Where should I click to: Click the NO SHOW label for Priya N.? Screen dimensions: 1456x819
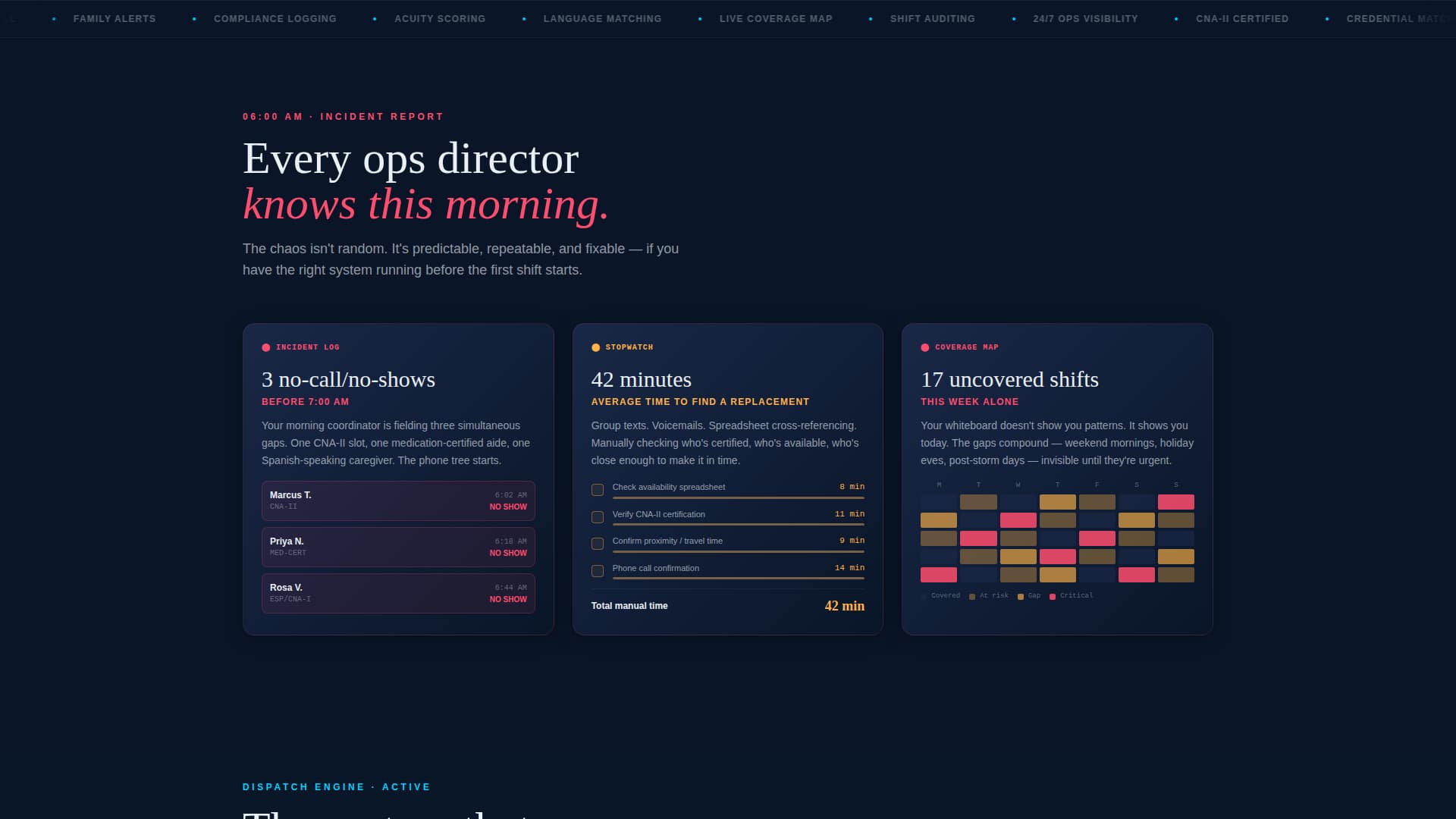508,554
